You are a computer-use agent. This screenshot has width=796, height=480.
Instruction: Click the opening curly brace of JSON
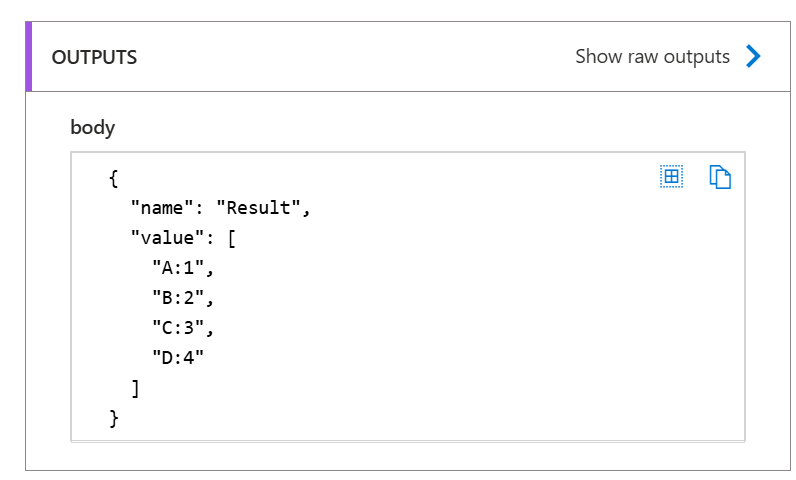114,179
